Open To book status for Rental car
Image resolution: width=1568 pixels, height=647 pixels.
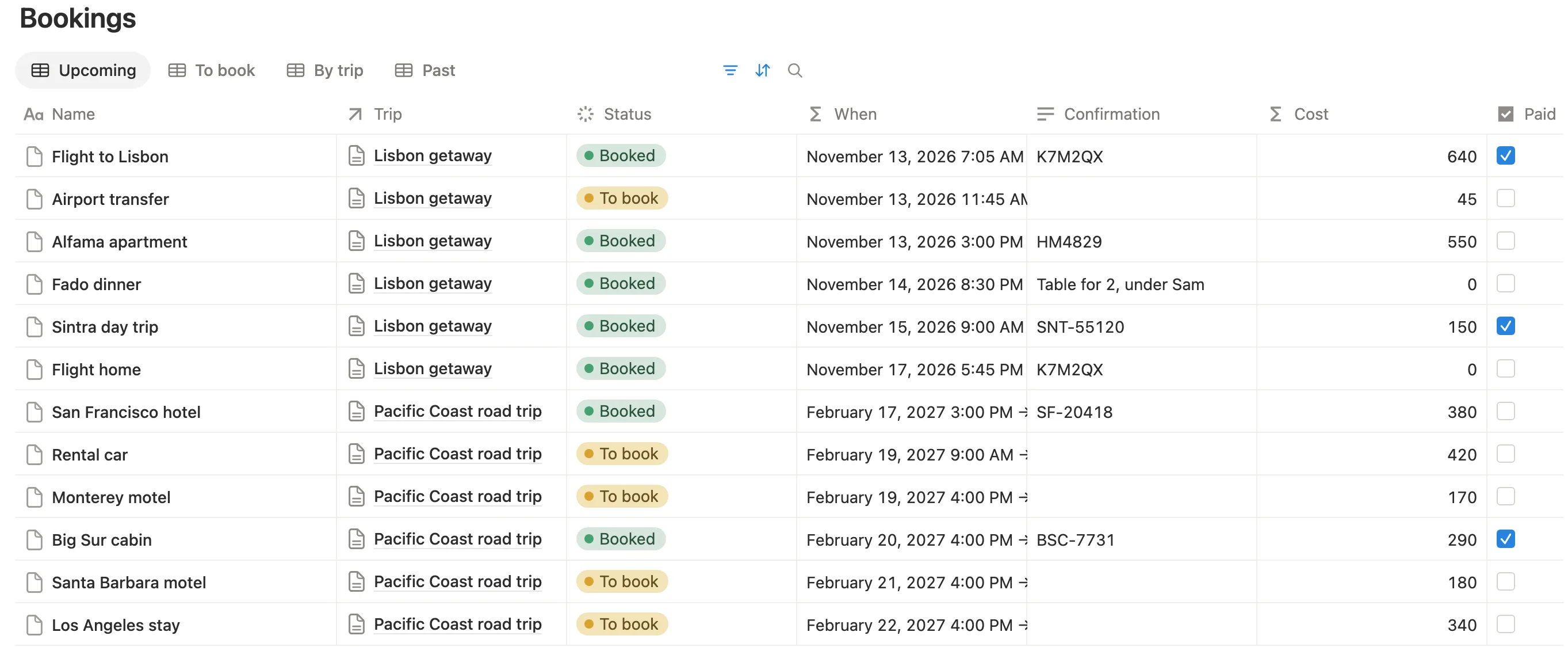click(x=622, y=454)
